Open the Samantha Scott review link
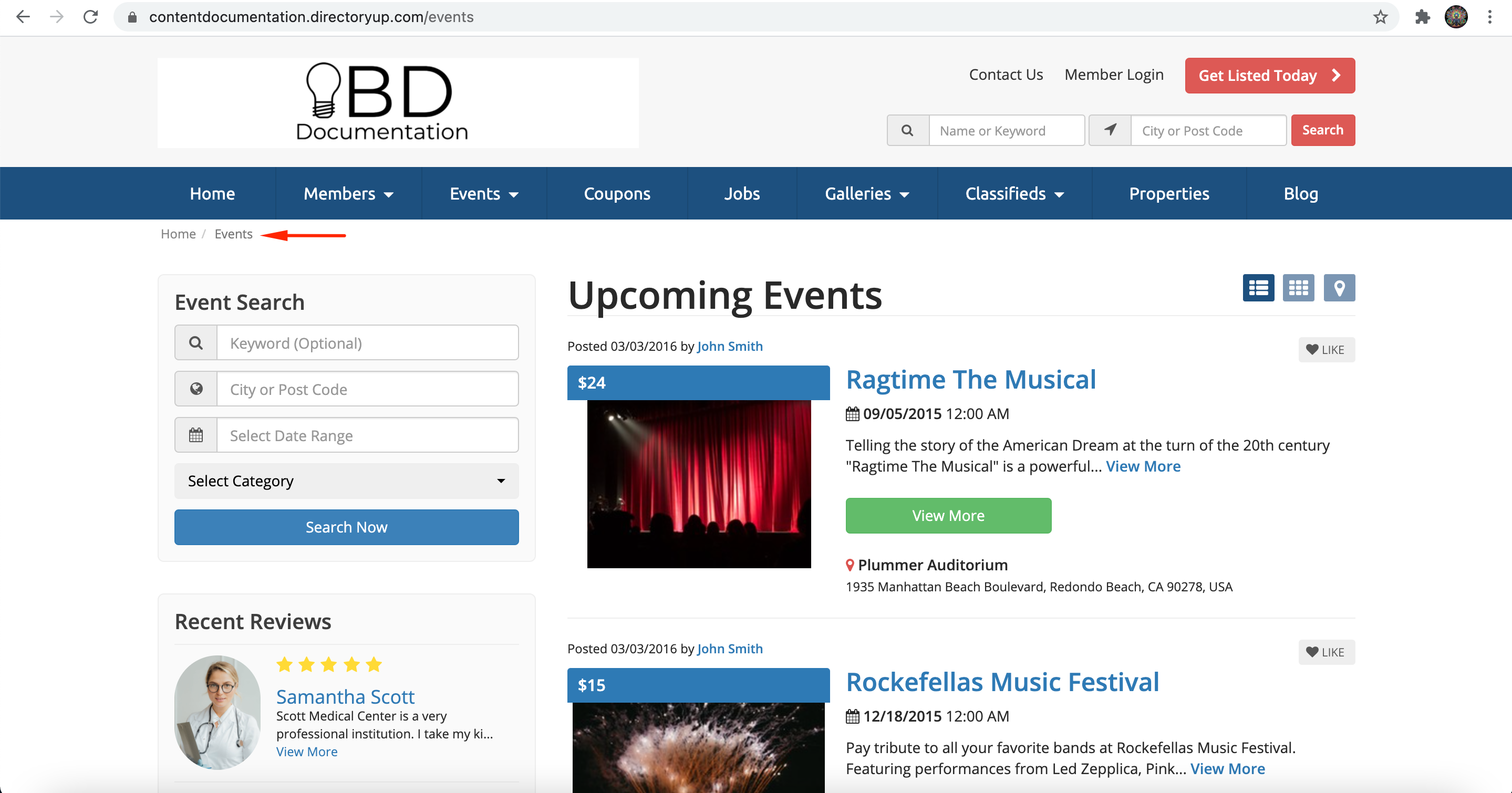The height and width of the screenshot is (793, 1512). tap(345, 696)
